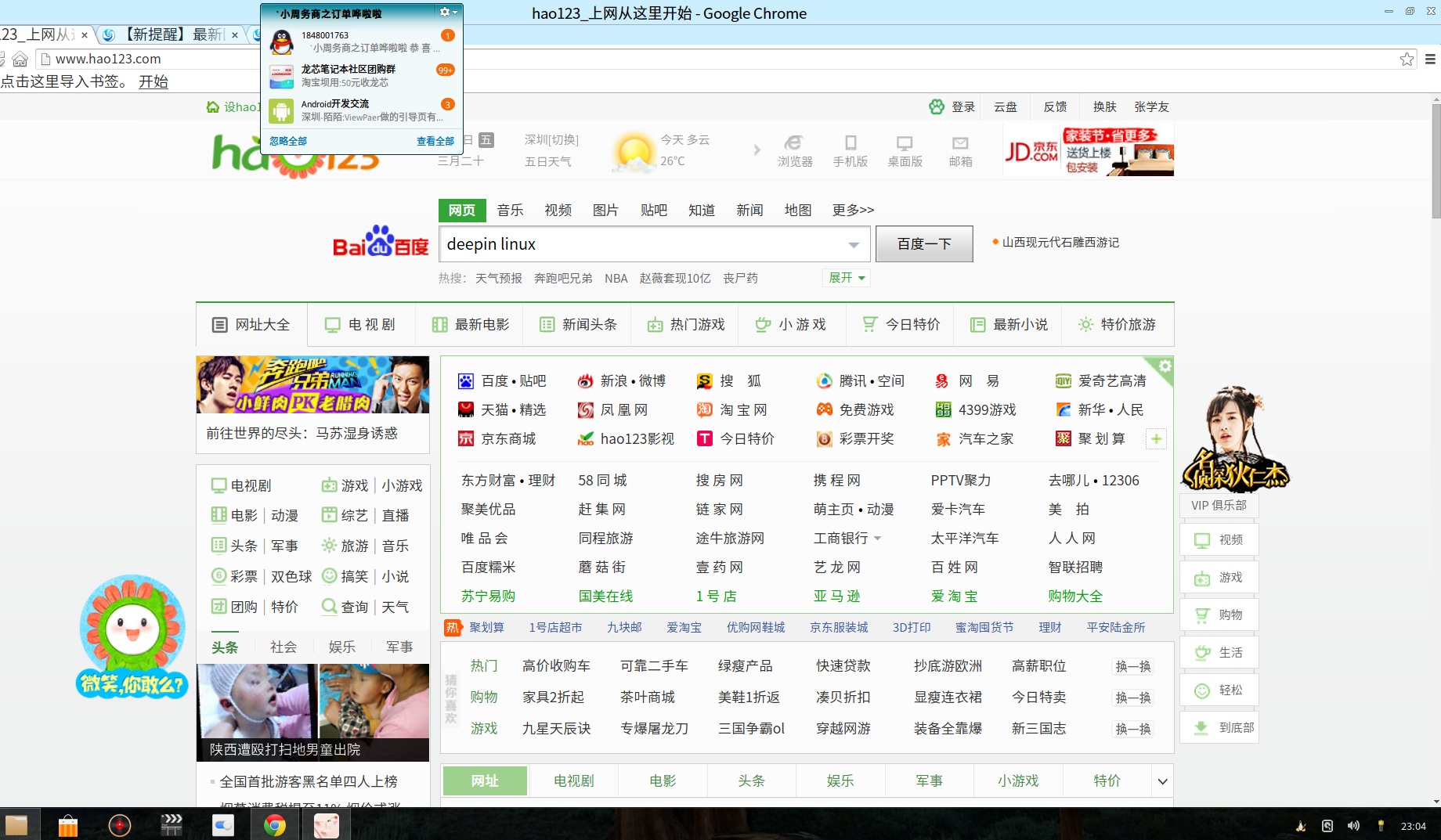Click the bookmark star icon in address bar
Viewport: 1441px width, 840px height.
pos(1407,59)
